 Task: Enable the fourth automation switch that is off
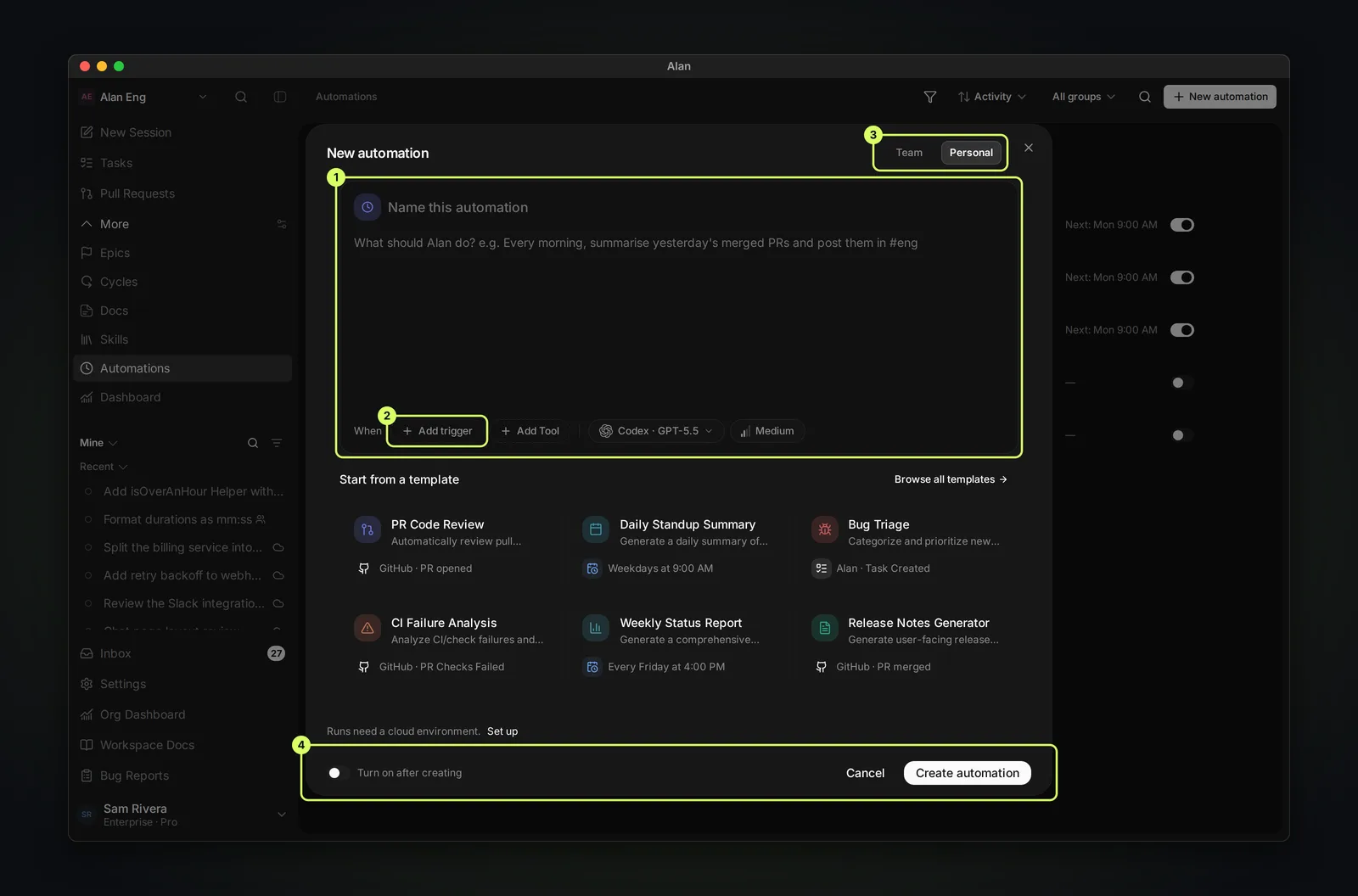[x=1182, y=383]
